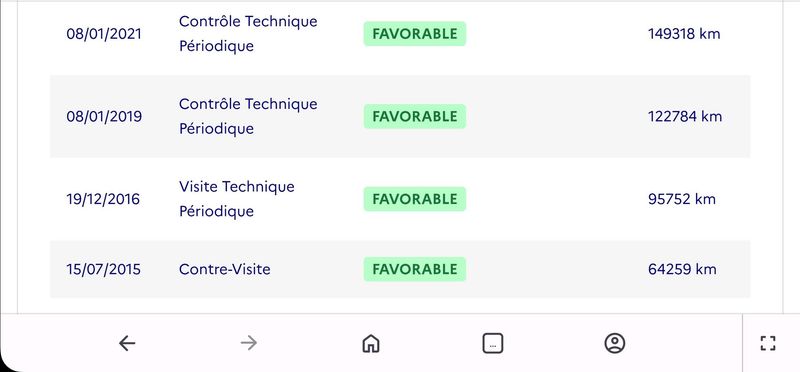Toggle fullscreen with the corner brackets icon
Screen dimensions: 800x372
(768, 343)
